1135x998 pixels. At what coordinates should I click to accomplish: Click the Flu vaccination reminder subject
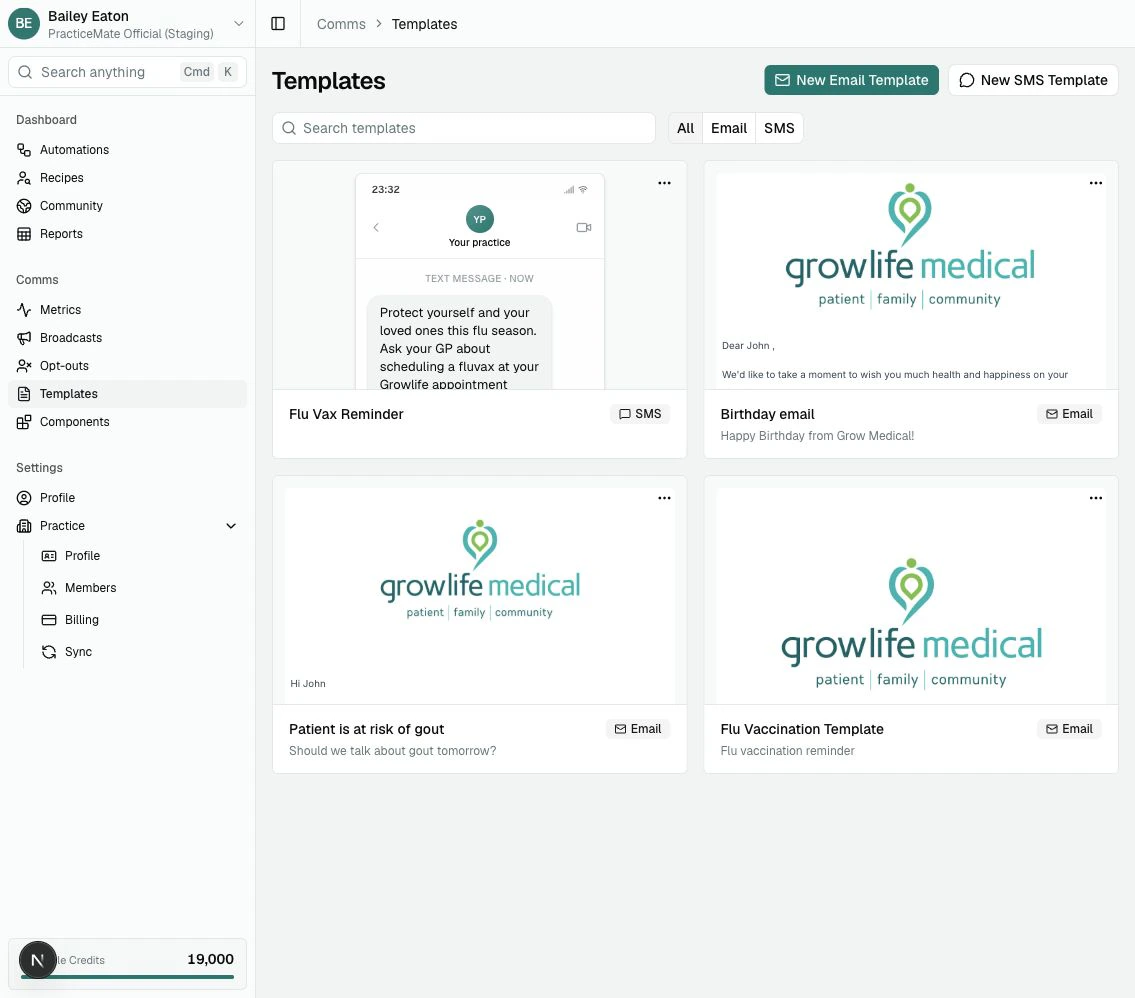[x=788, y=750]
